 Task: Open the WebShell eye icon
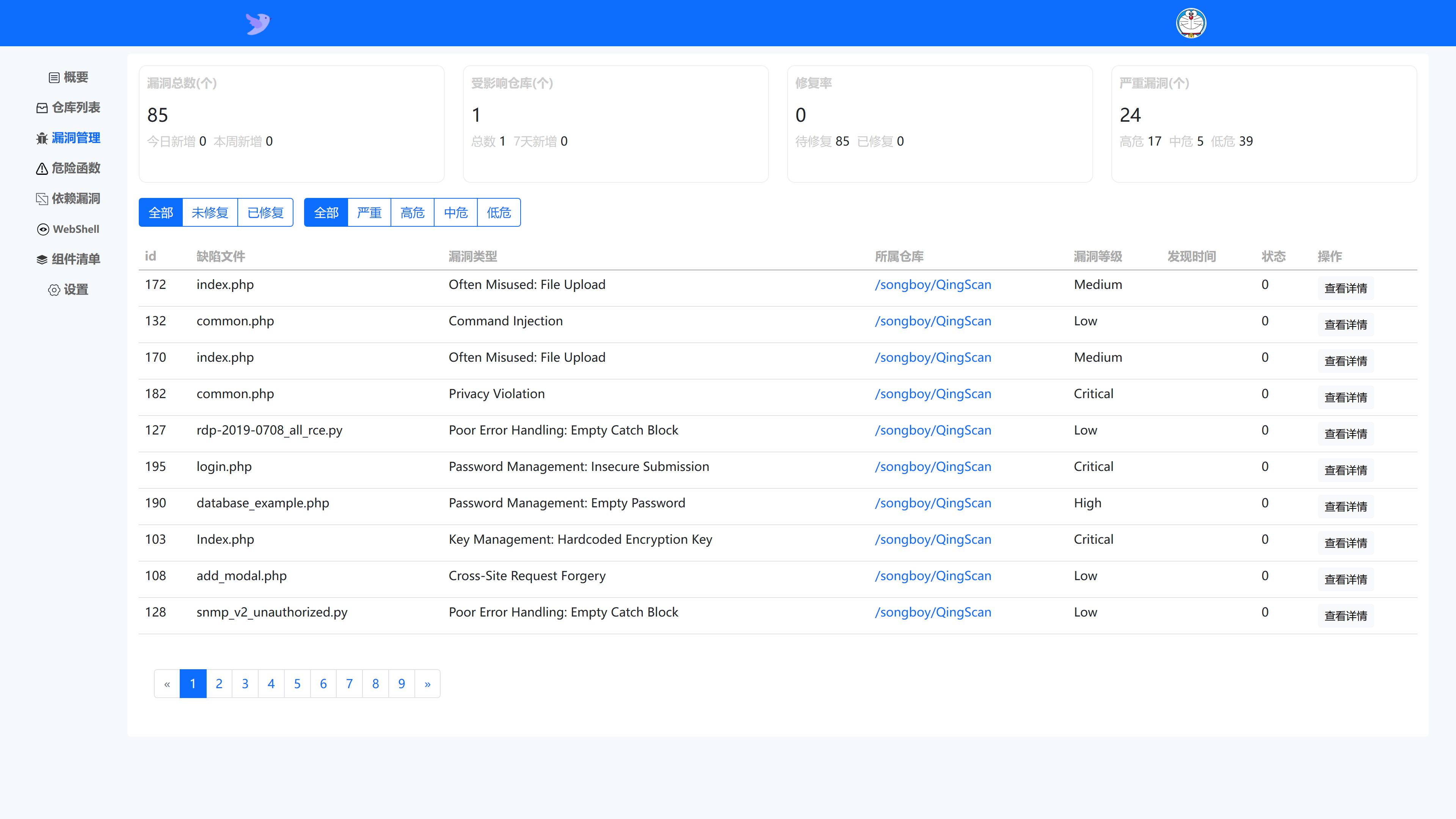click(43, 229)
